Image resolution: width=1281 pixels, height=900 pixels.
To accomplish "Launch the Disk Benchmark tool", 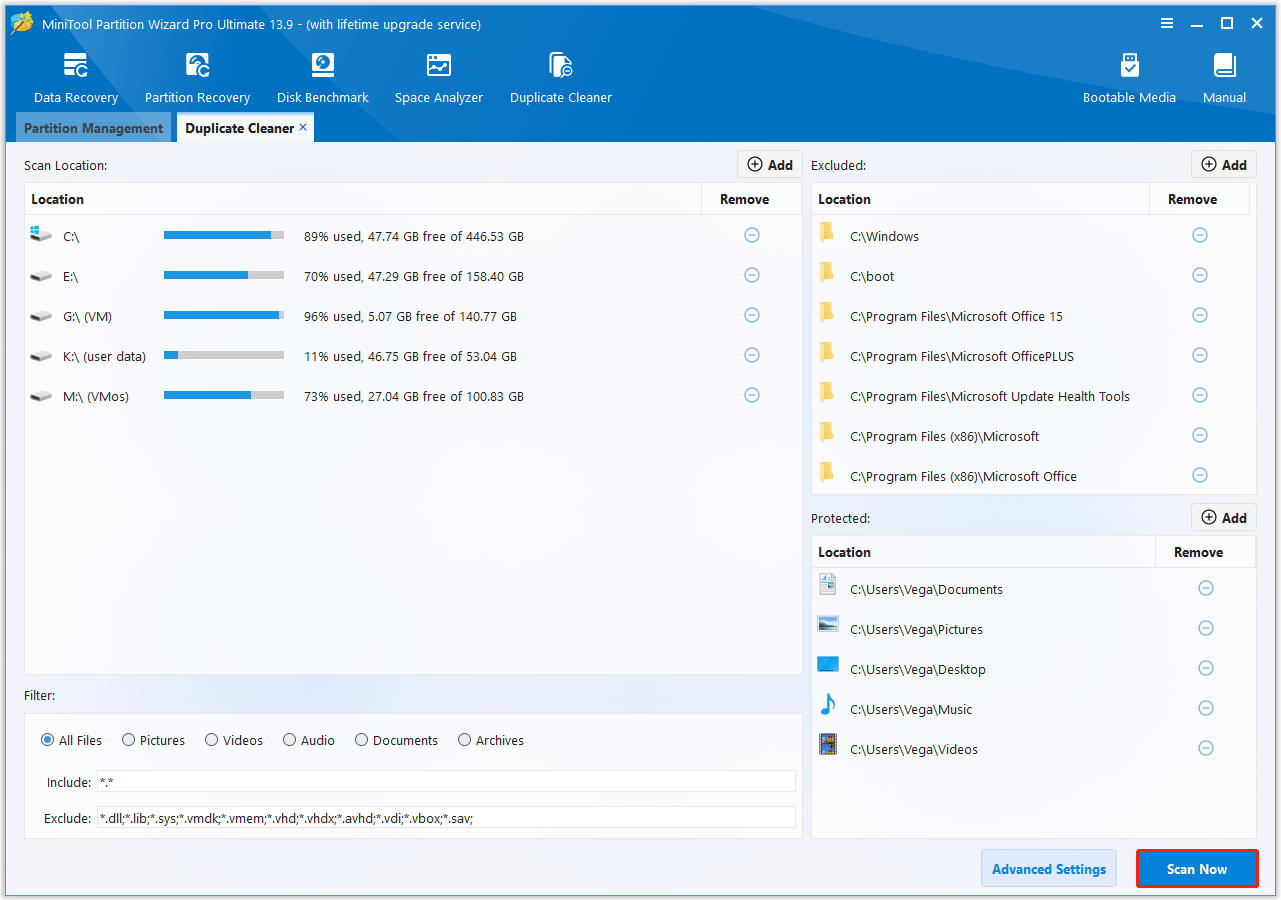I will pos(323,79).
